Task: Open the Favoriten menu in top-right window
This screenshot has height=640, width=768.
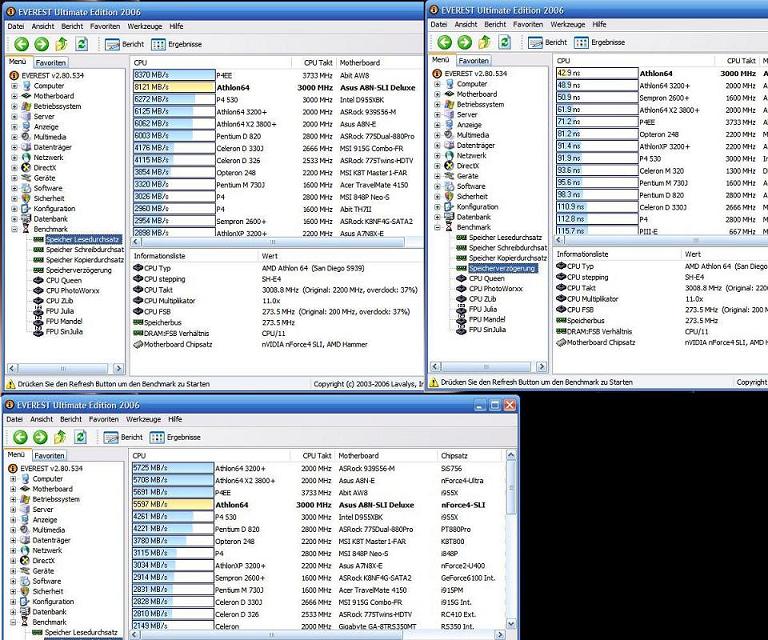Action: point(528,24)
